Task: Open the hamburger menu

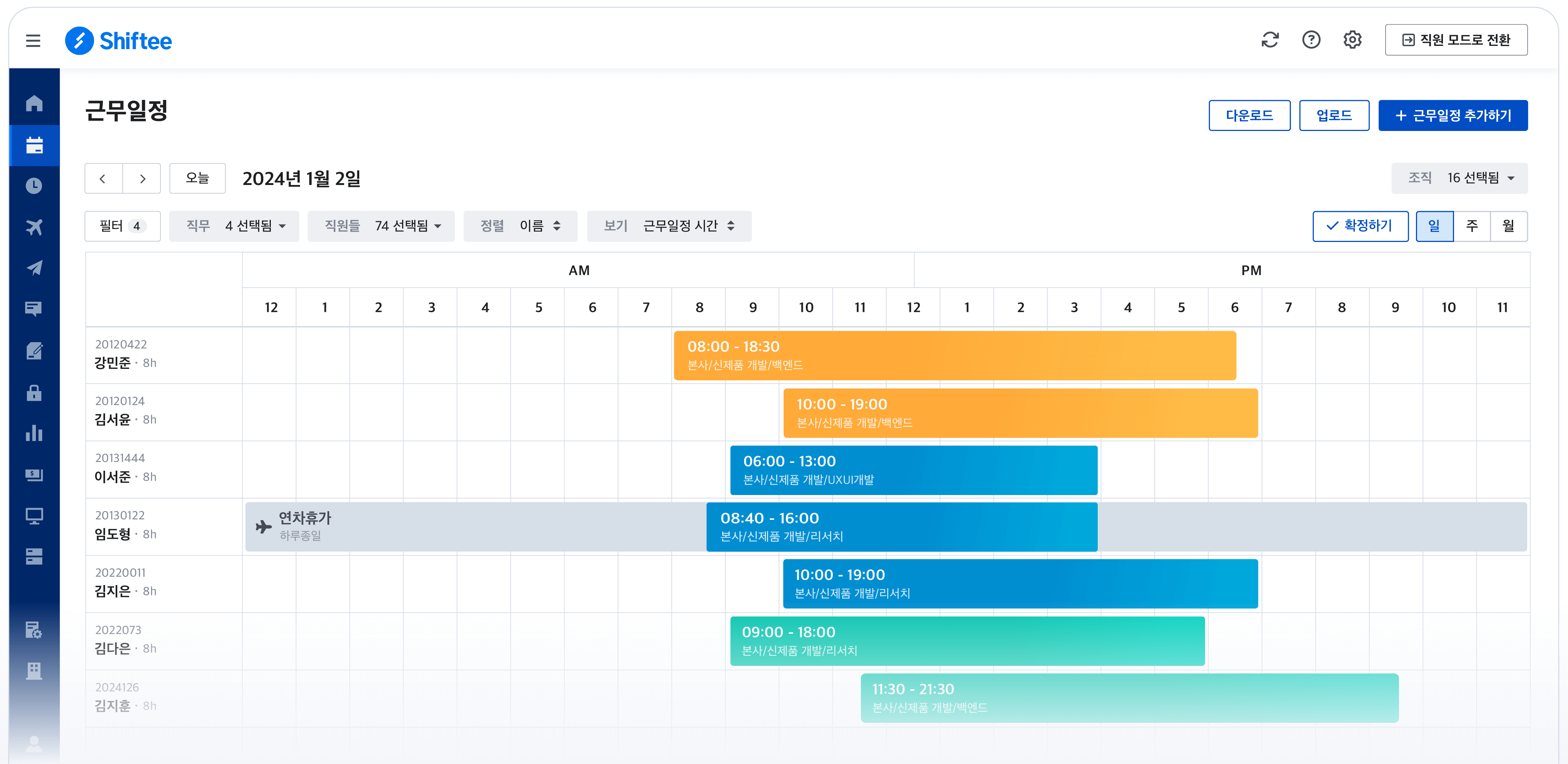Action: [33, 41]
